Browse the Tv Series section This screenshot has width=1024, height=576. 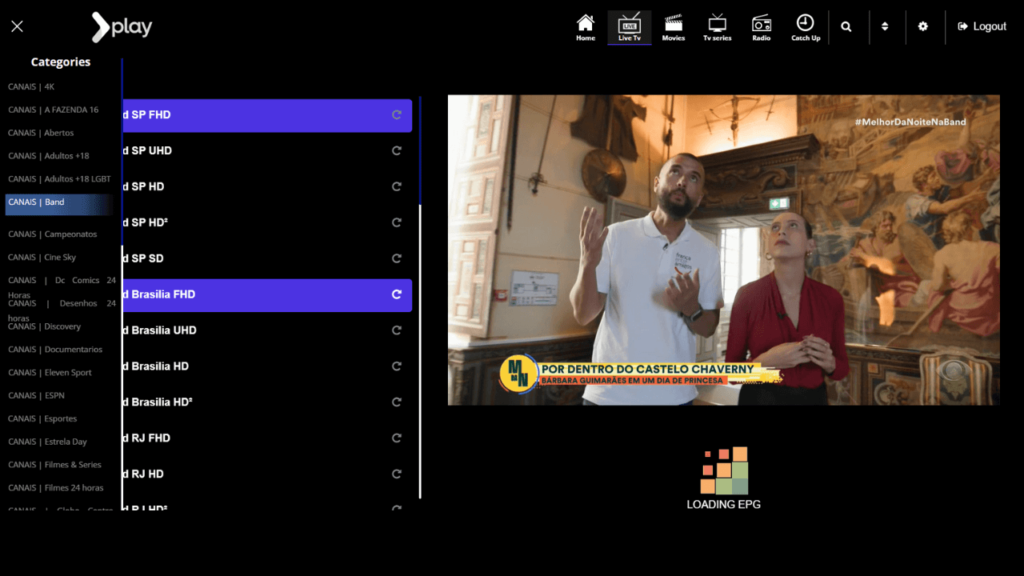717,26
